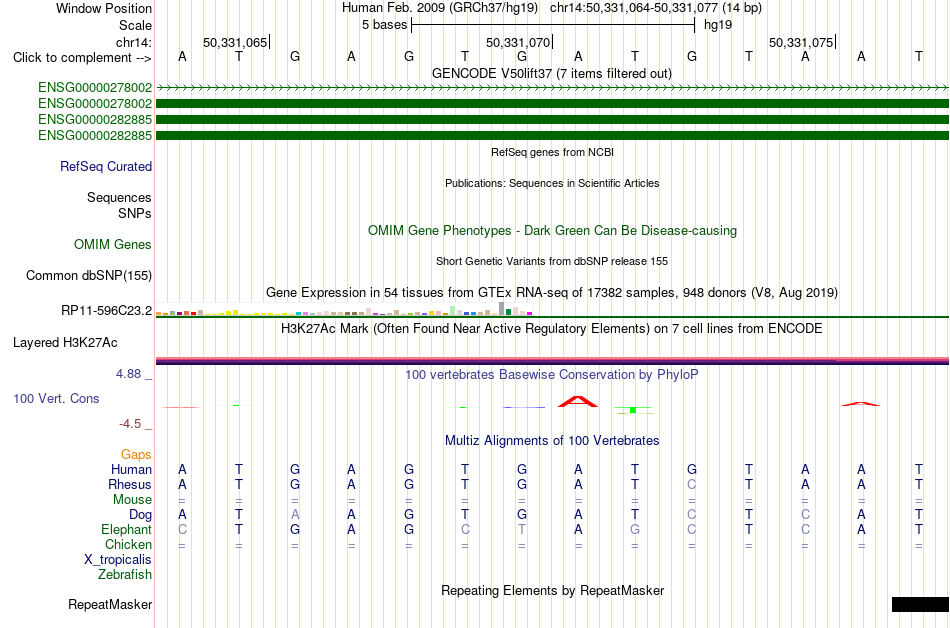Viewport: 950px width, 628px height.
Task: Click the H3K27Ac layered signal bar
Action: (x=552, y=361)
